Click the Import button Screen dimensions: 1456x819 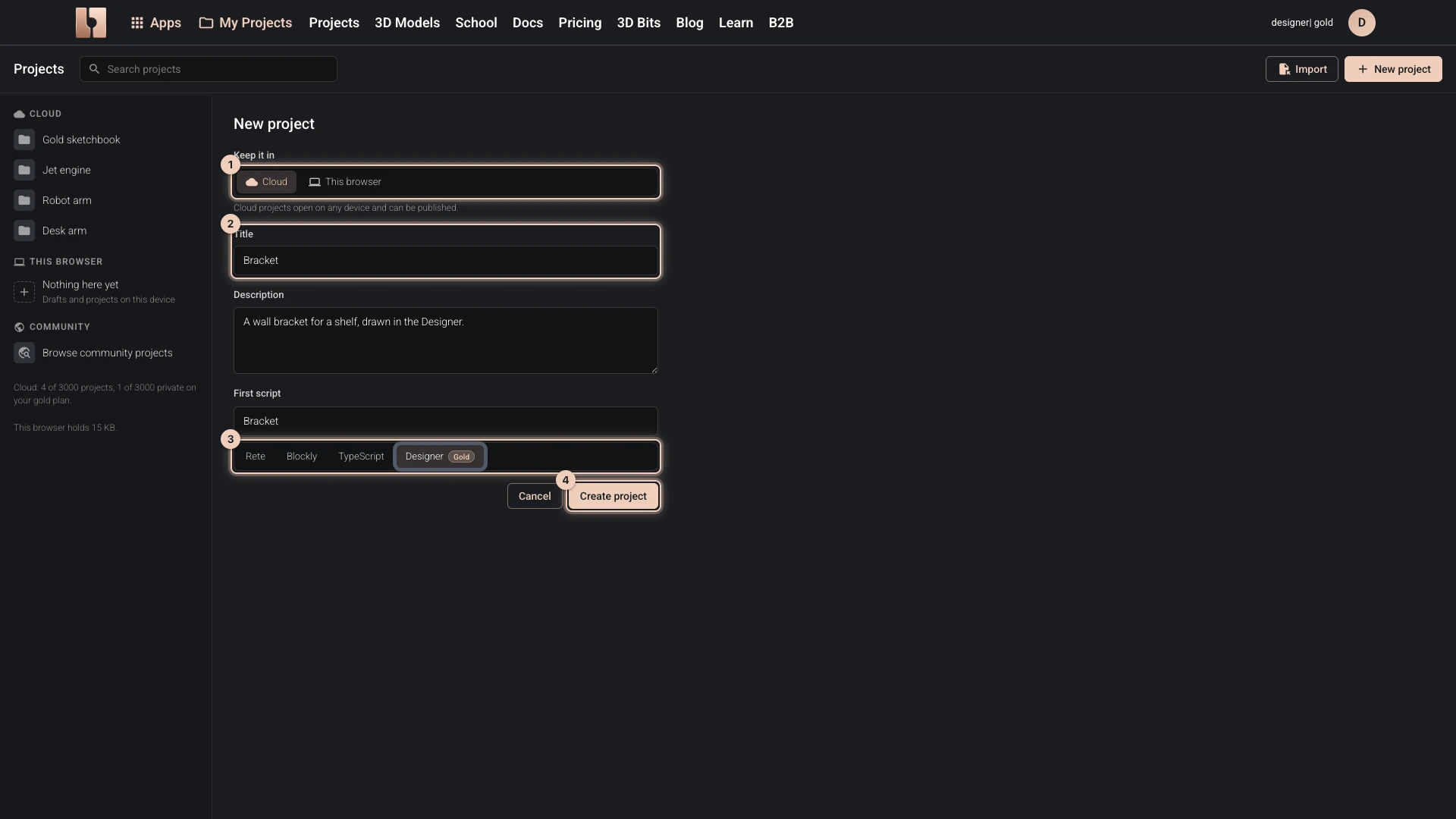(x=1302, y=69)
